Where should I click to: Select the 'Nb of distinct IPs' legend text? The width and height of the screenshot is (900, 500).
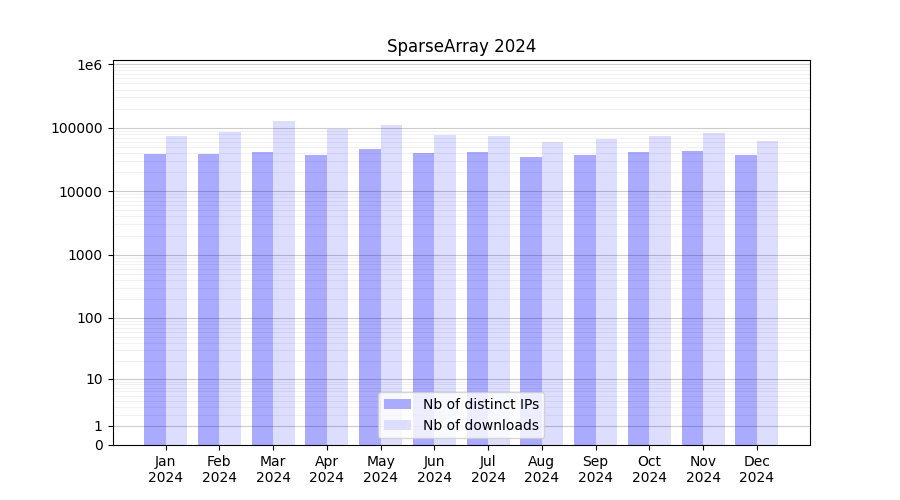pos(480,404)
